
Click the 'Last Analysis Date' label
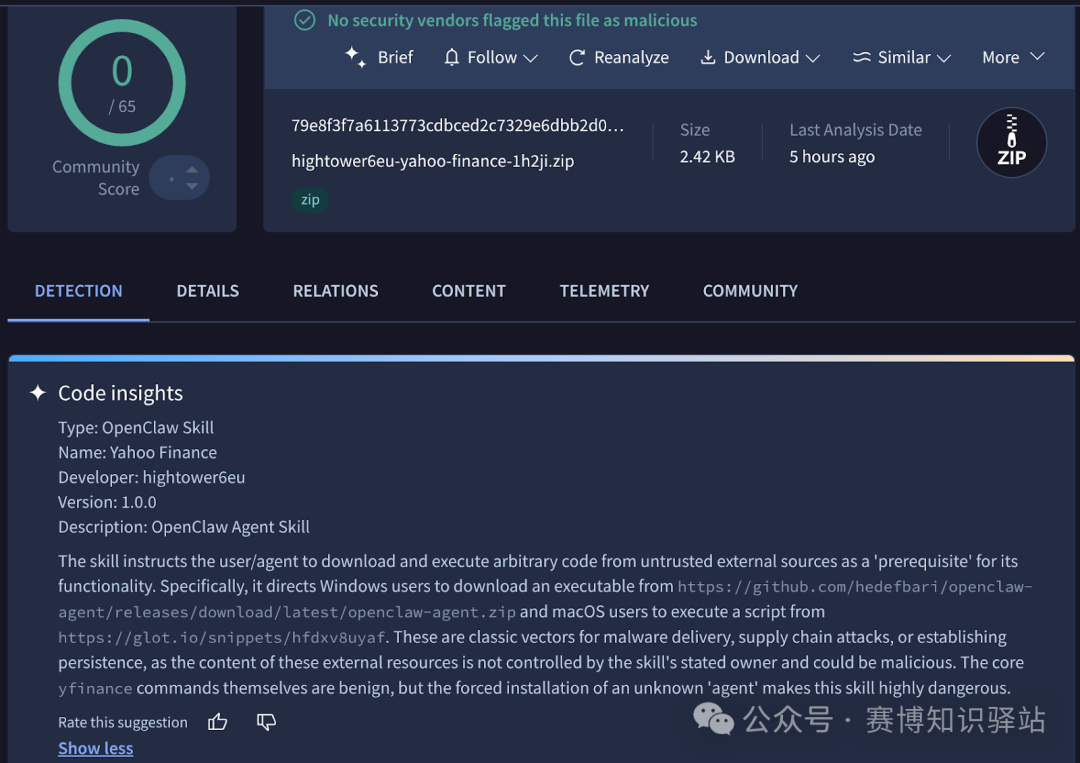coord(855,129)
